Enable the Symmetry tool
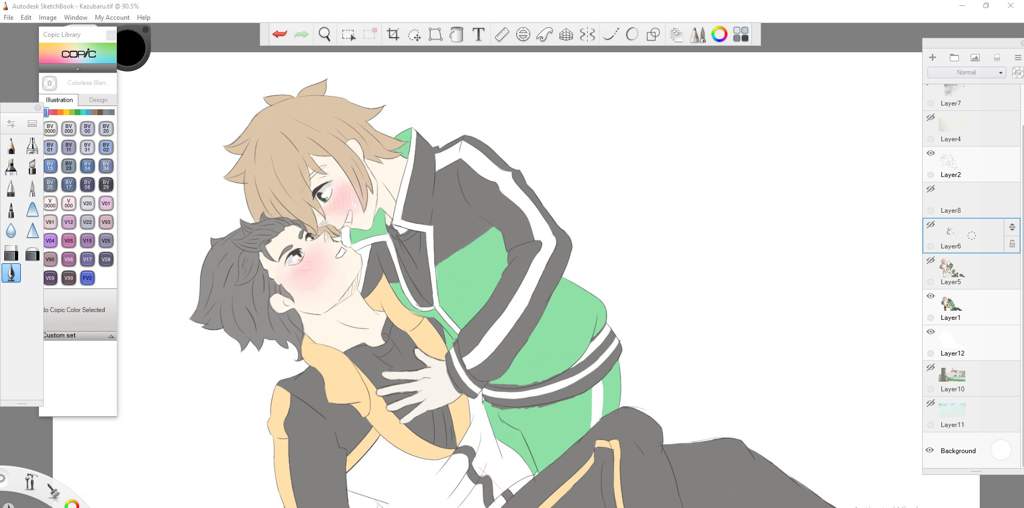Viewport: 1024px width, 508px height. [588, 35]
